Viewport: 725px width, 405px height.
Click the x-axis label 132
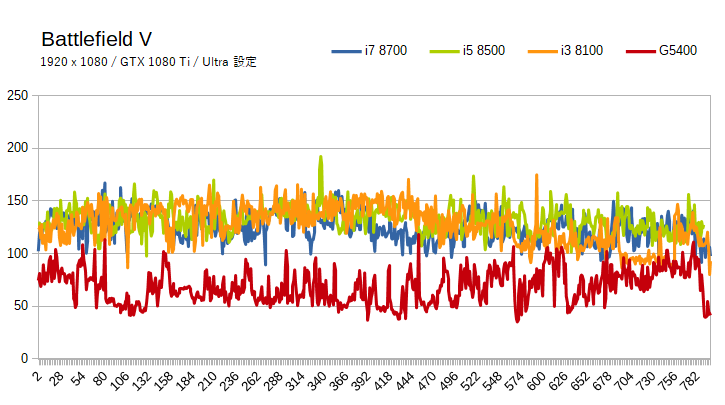pos(141,381)
